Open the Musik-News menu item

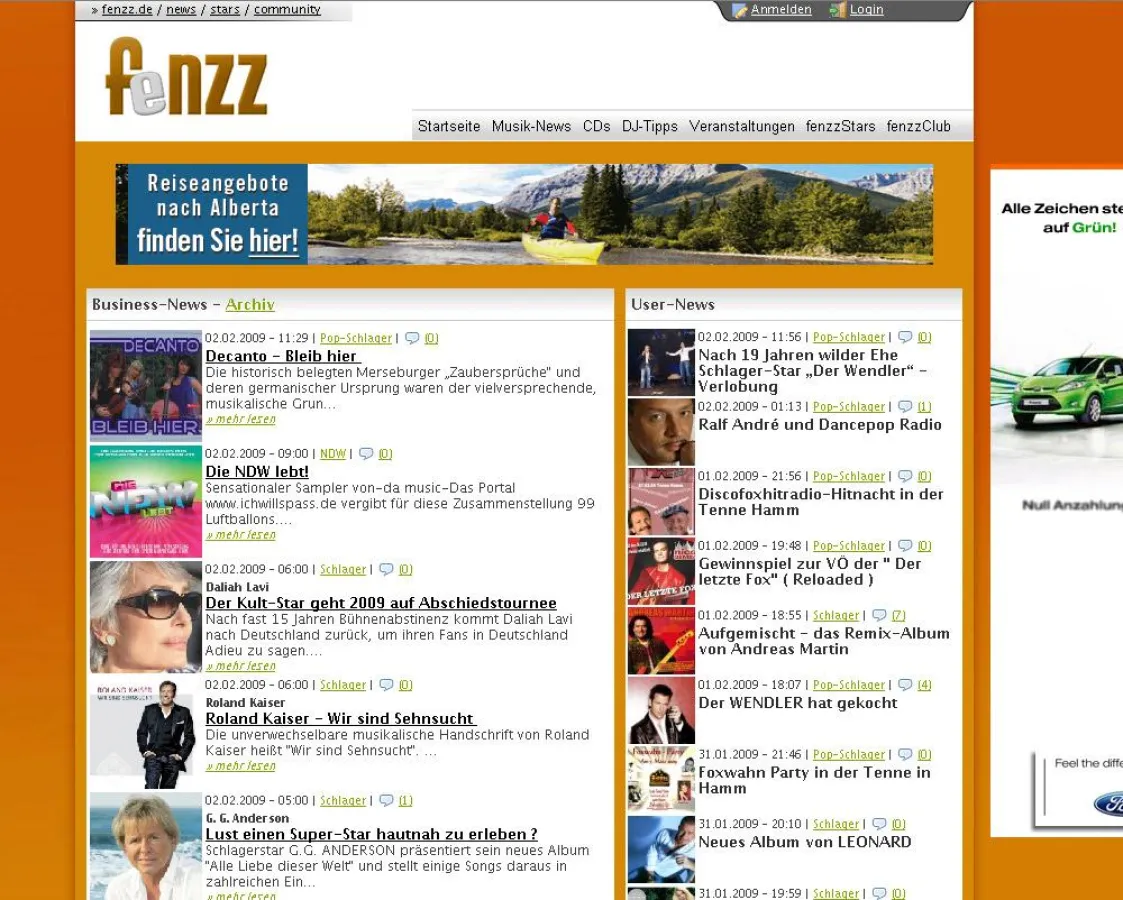[530, 126]
